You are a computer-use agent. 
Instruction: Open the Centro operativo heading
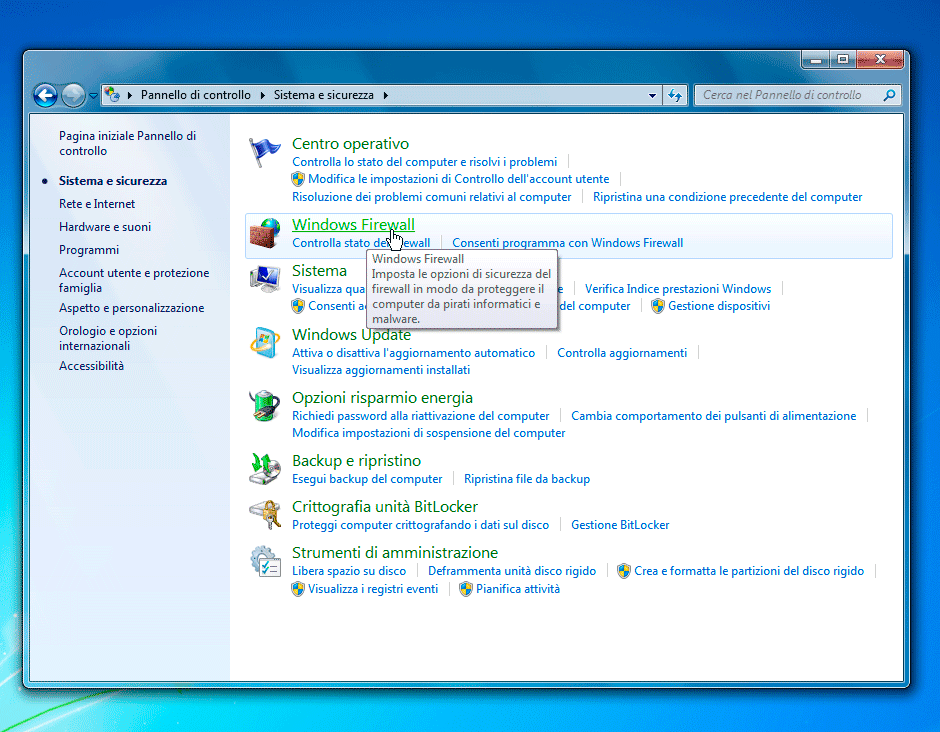pos(350,144)
